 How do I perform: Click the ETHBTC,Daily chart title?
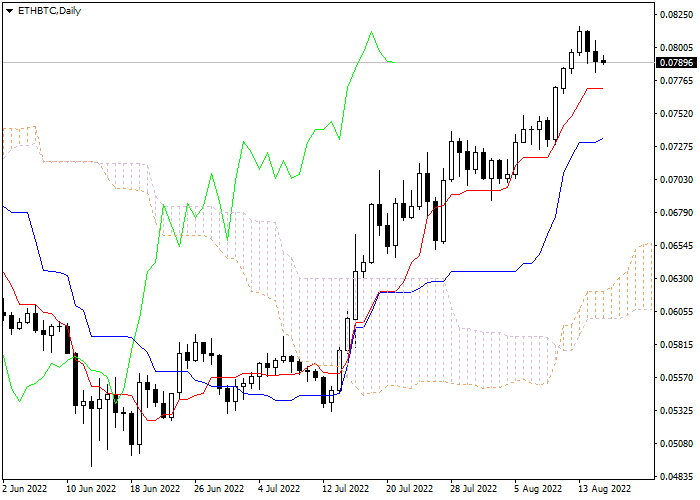[49, 11]
